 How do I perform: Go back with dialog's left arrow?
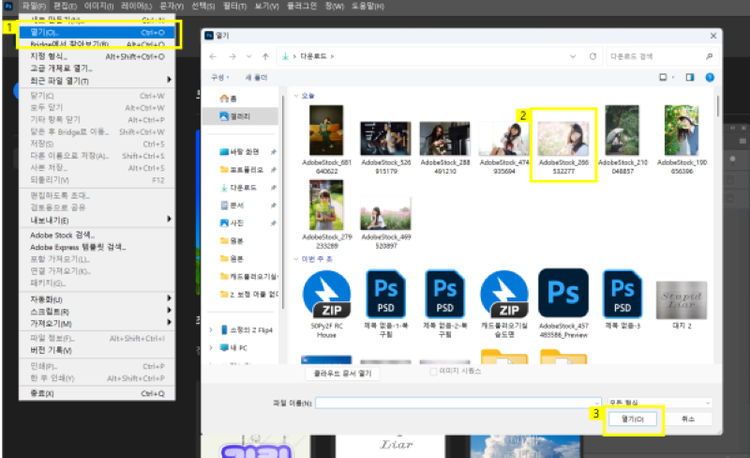click(x=213, y=56)
